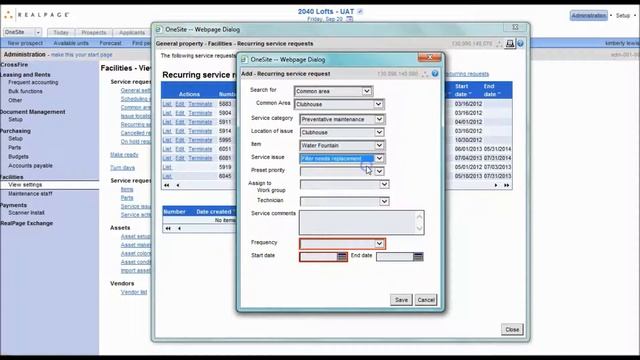
Task: Open New prospect in the blue menu bar
Action: [25, 43]
